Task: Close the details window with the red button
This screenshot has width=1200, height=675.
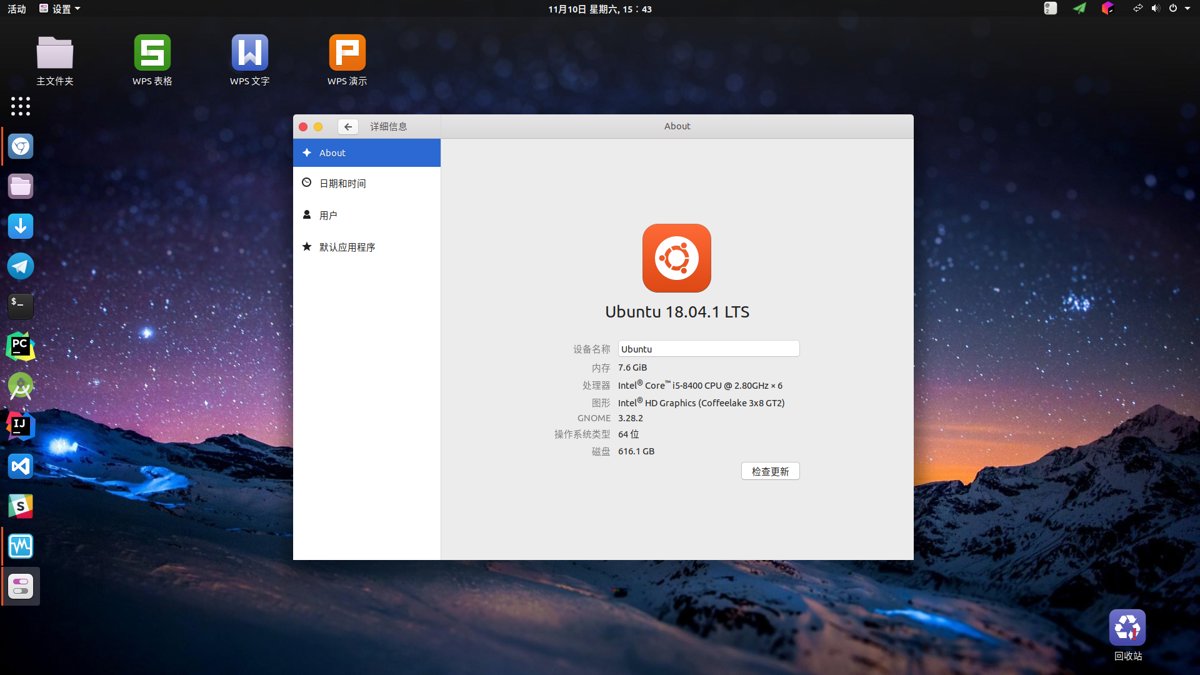Action: [304, 127]
